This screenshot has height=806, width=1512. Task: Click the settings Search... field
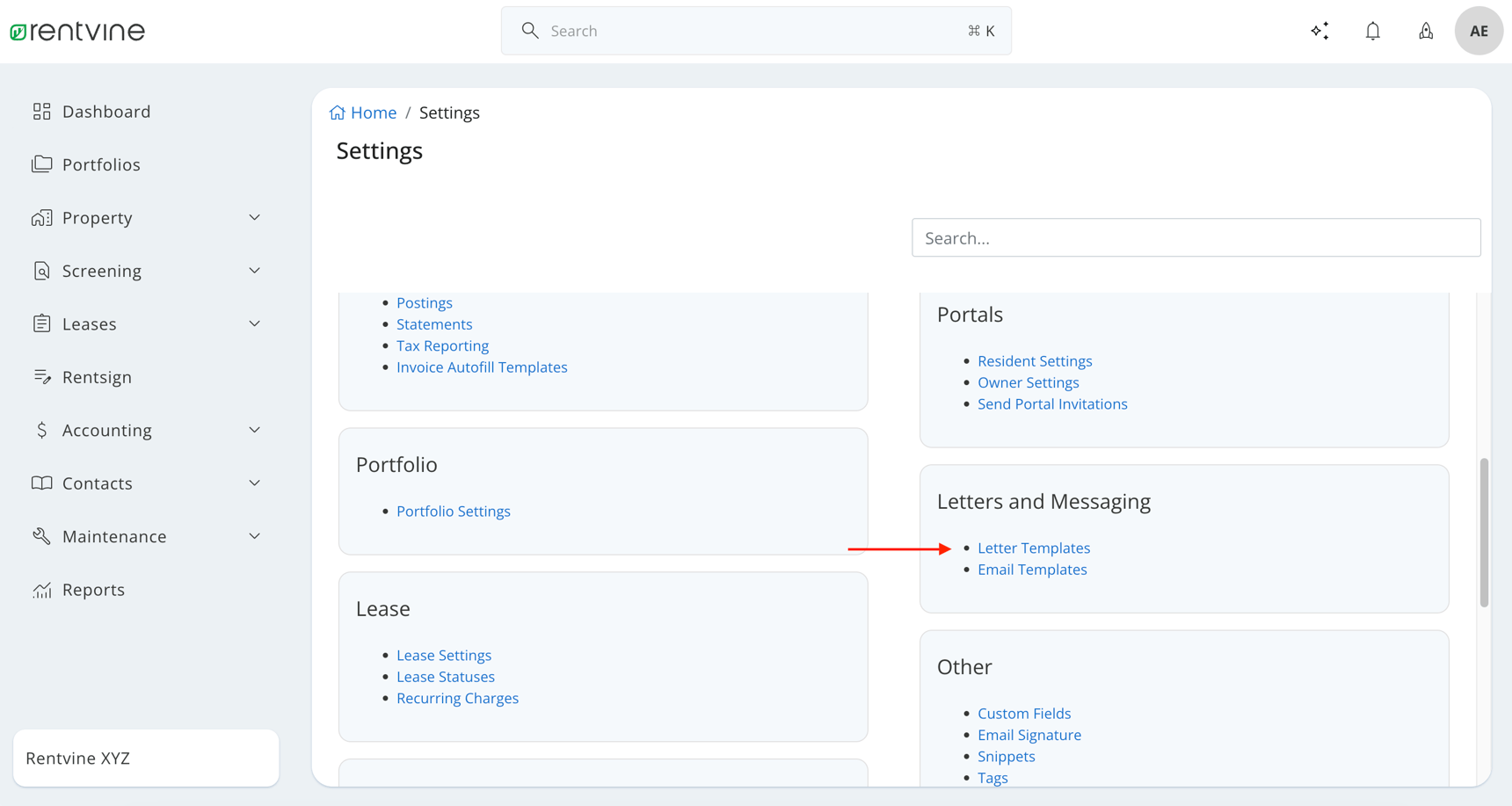click(1196, 238)
